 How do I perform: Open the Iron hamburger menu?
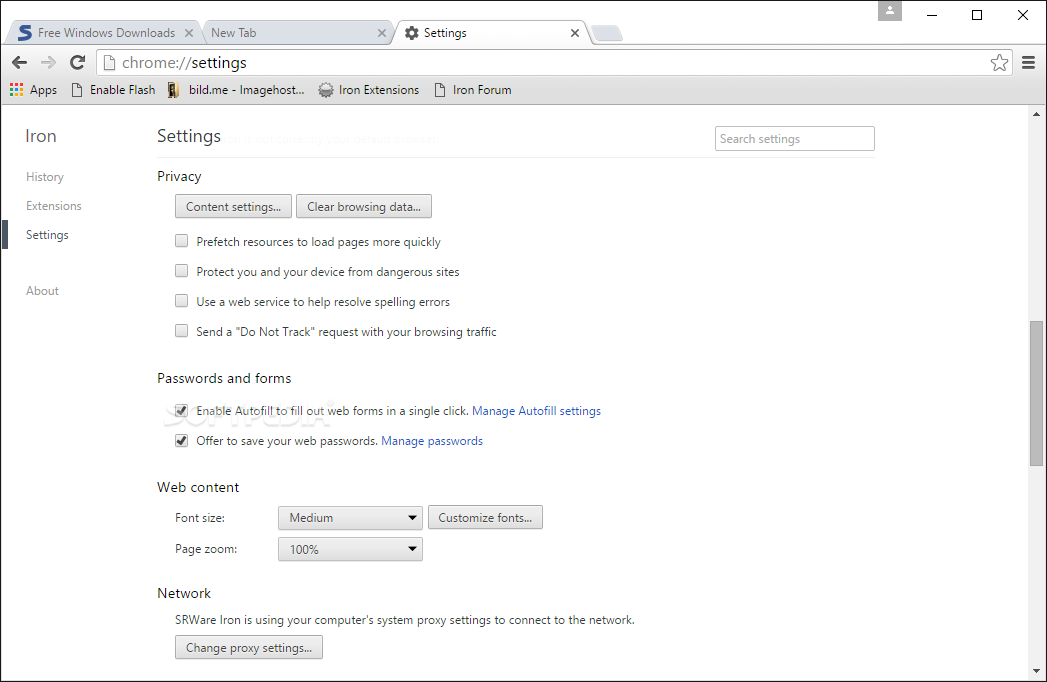(1028, 63)
